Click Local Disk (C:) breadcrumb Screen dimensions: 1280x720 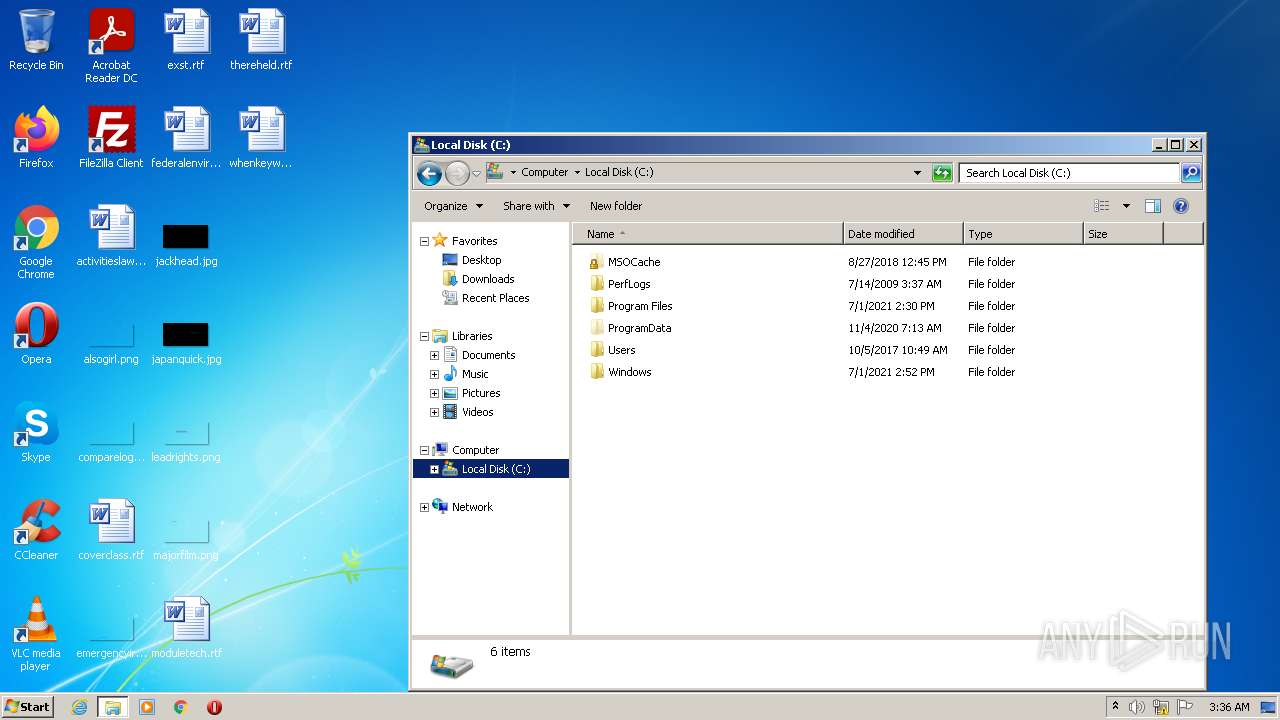(619, 172)
